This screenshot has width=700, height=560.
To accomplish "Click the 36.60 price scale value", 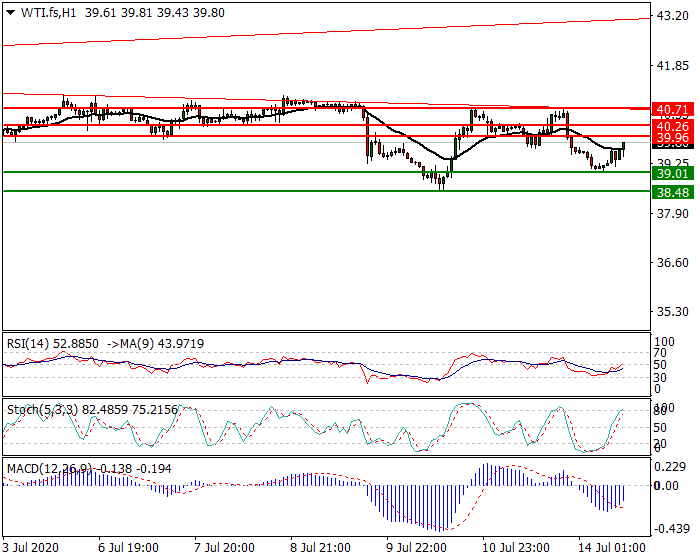I will 672,263.
